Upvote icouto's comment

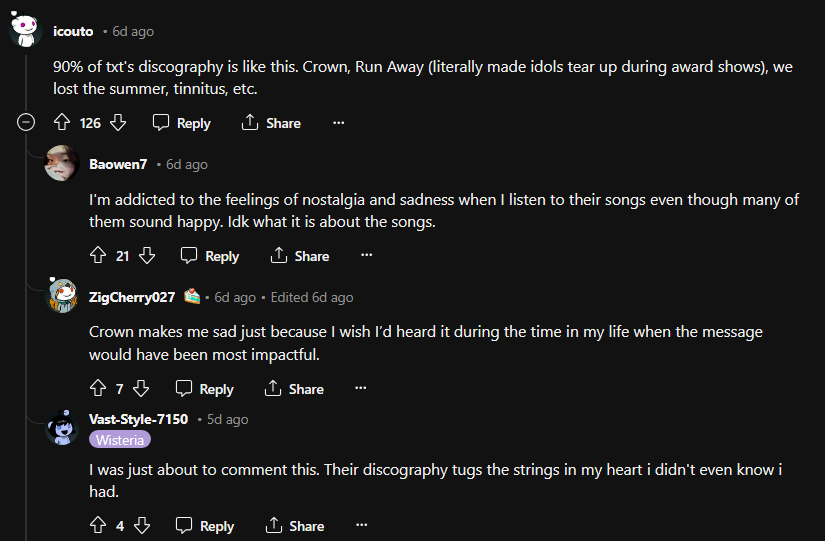coord(62,123)
